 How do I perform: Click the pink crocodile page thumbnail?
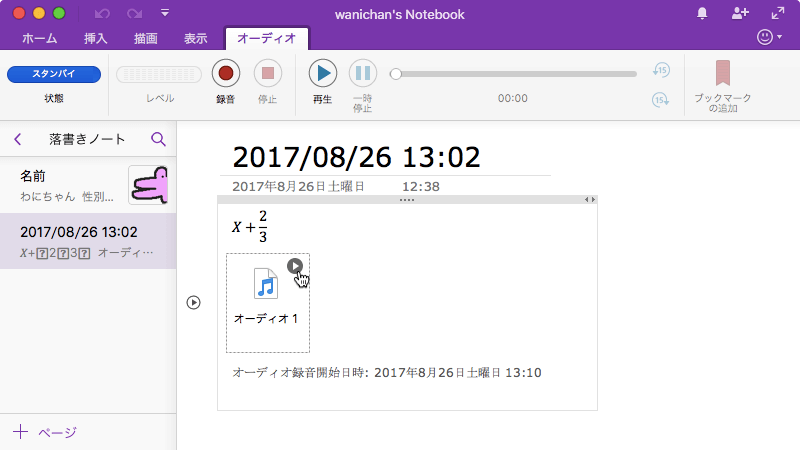(148, 185)
